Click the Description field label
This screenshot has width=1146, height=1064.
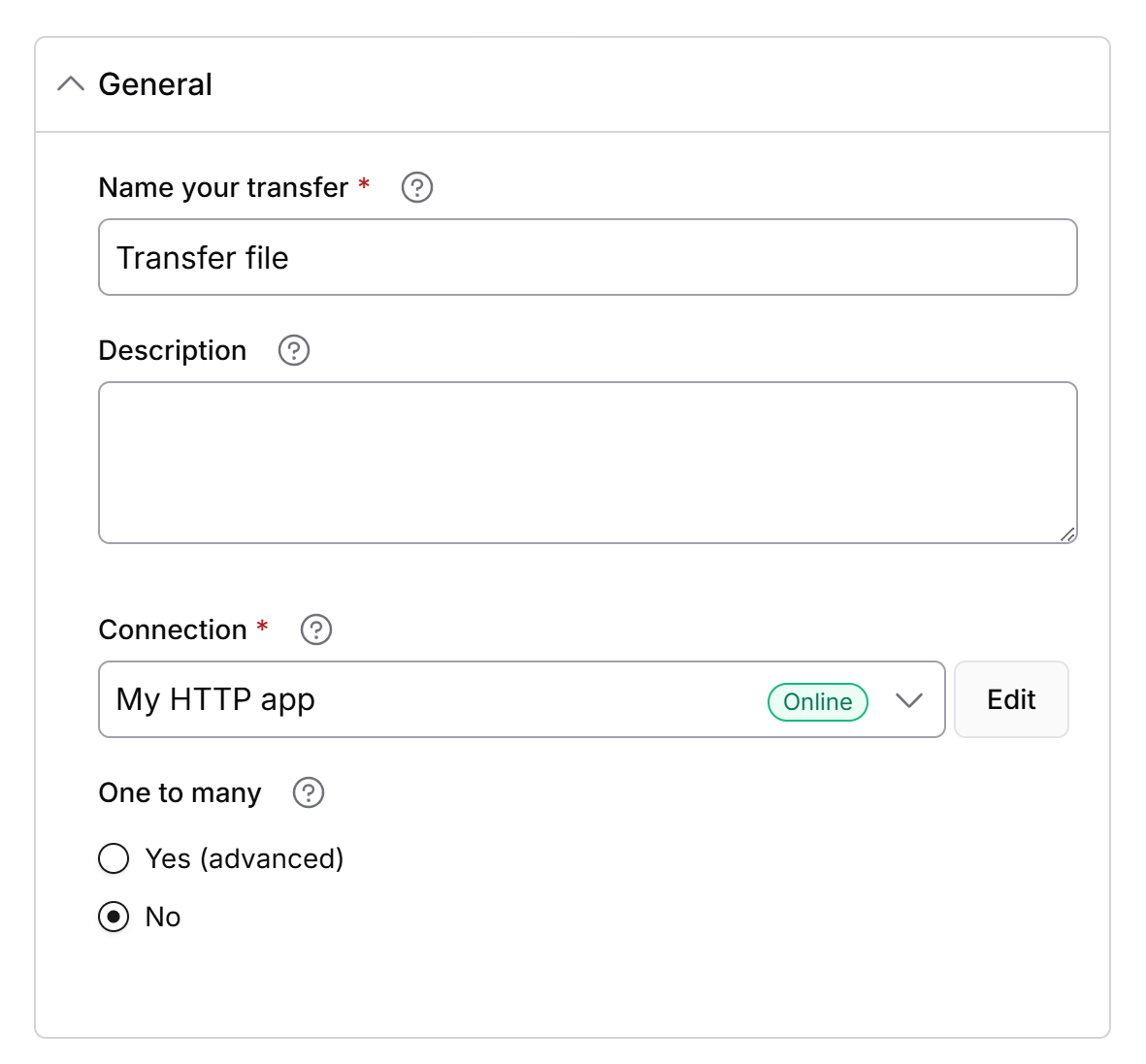tap(173, 351)
